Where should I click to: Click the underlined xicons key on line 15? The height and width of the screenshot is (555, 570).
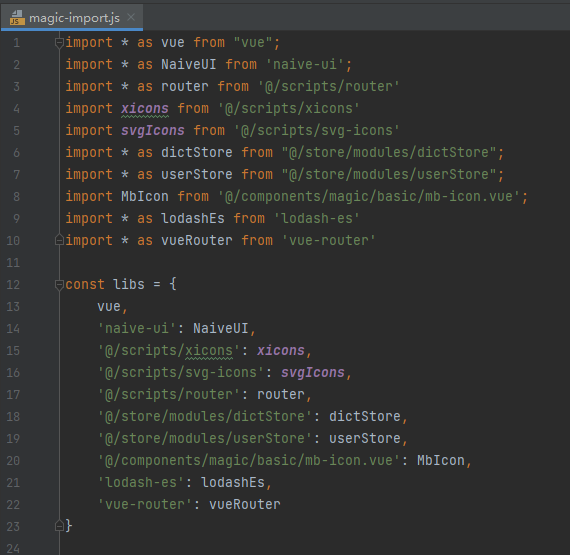[x=209, y=351]
